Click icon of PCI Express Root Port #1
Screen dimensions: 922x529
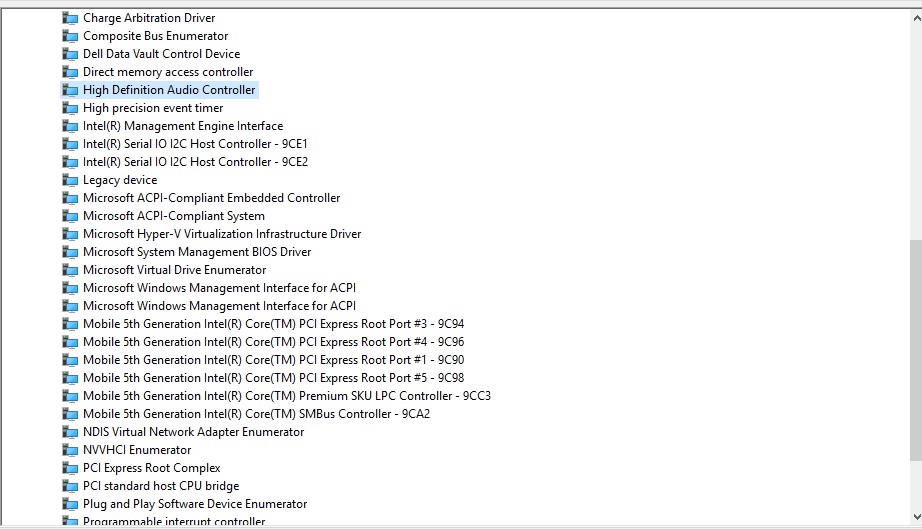tap(70, 360)
